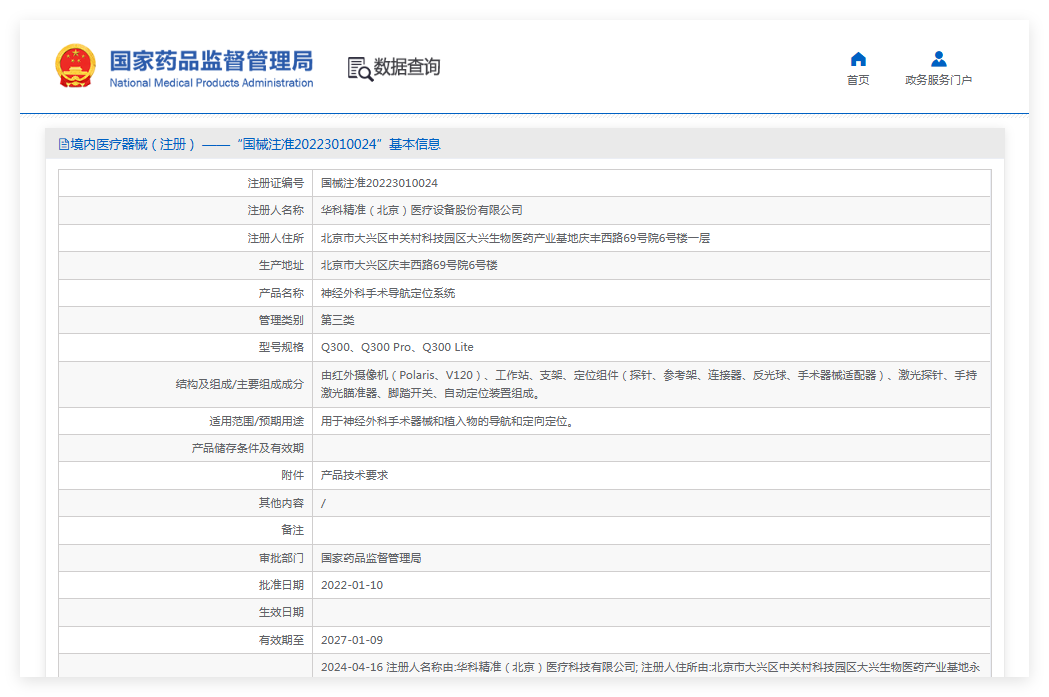Select 用于神经外科手术器械和植入物 usage text
1049x697 pixels.
pos(448,421)
